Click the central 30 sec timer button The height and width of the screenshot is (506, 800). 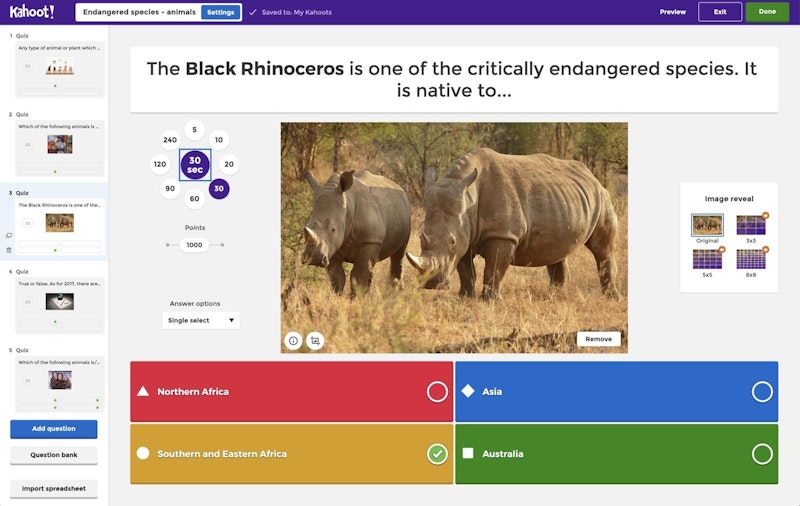(195, 164)
